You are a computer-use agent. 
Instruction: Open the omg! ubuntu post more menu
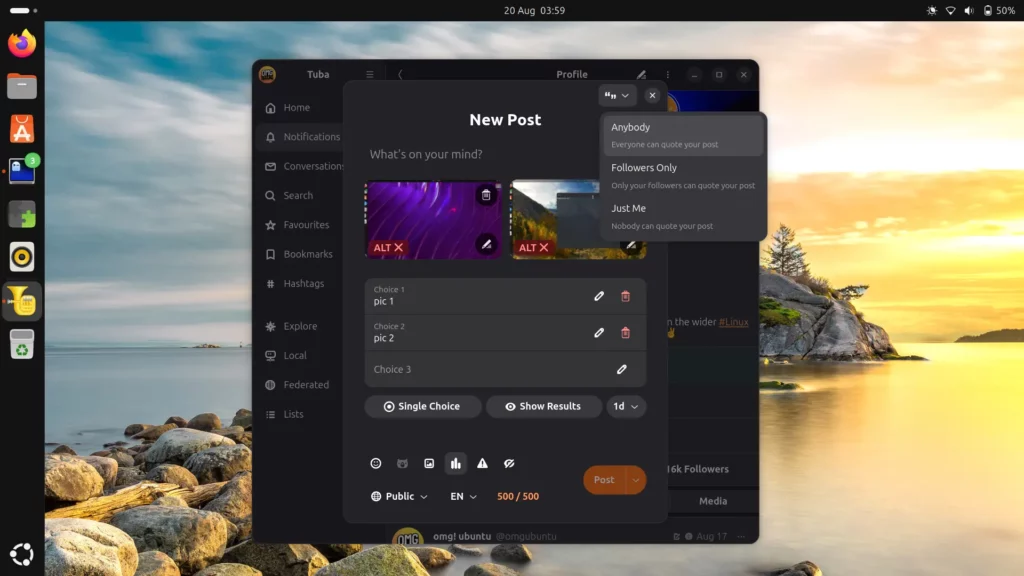741,536
